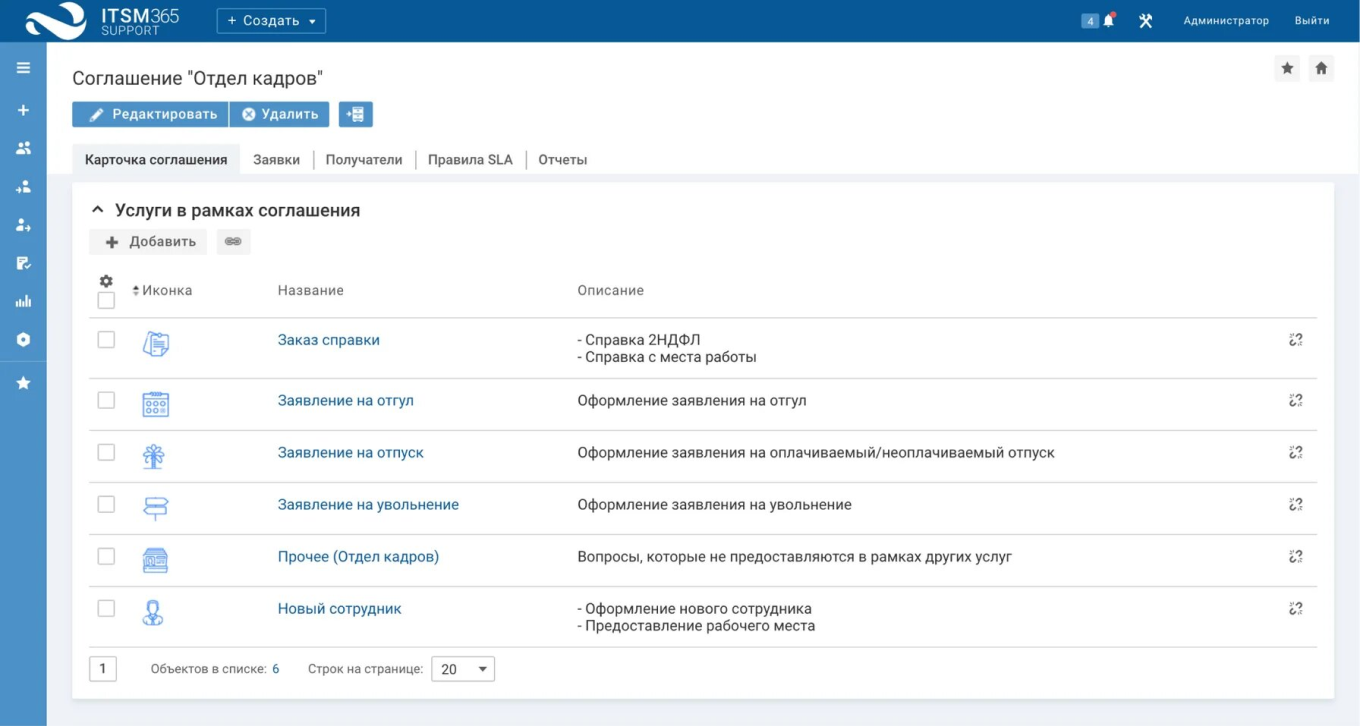Viewport: 1360px width, 726px height.
Task: Unlink the Заказ справки service row
Action: coord(1296,340)
